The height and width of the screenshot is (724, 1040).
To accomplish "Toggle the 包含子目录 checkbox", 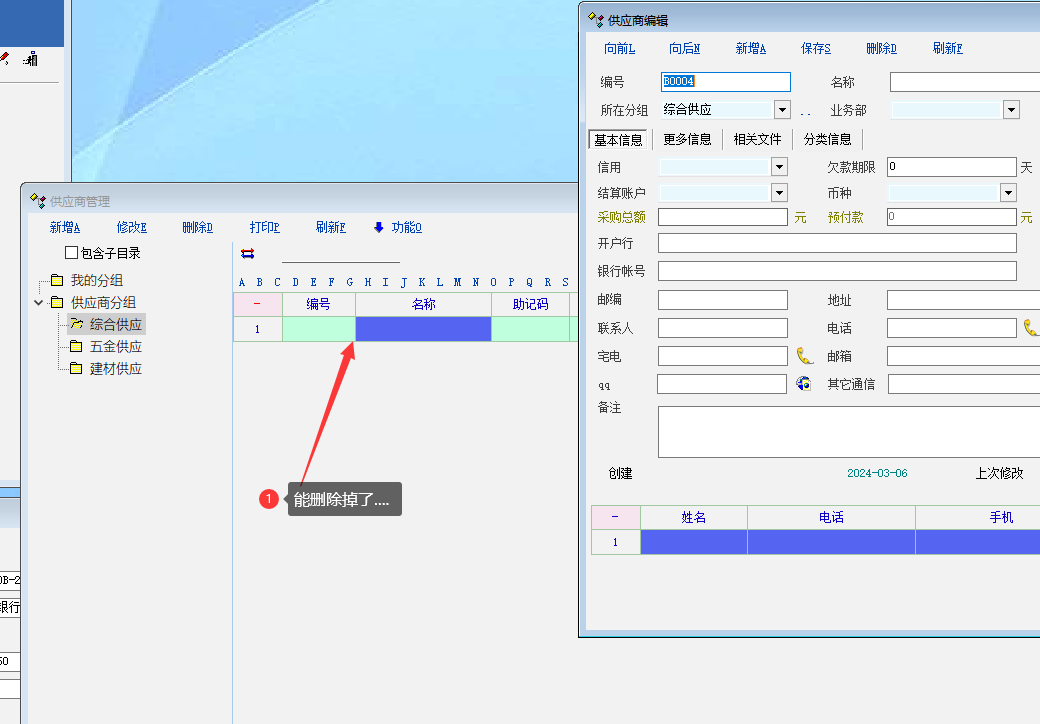I will (72, 253).
